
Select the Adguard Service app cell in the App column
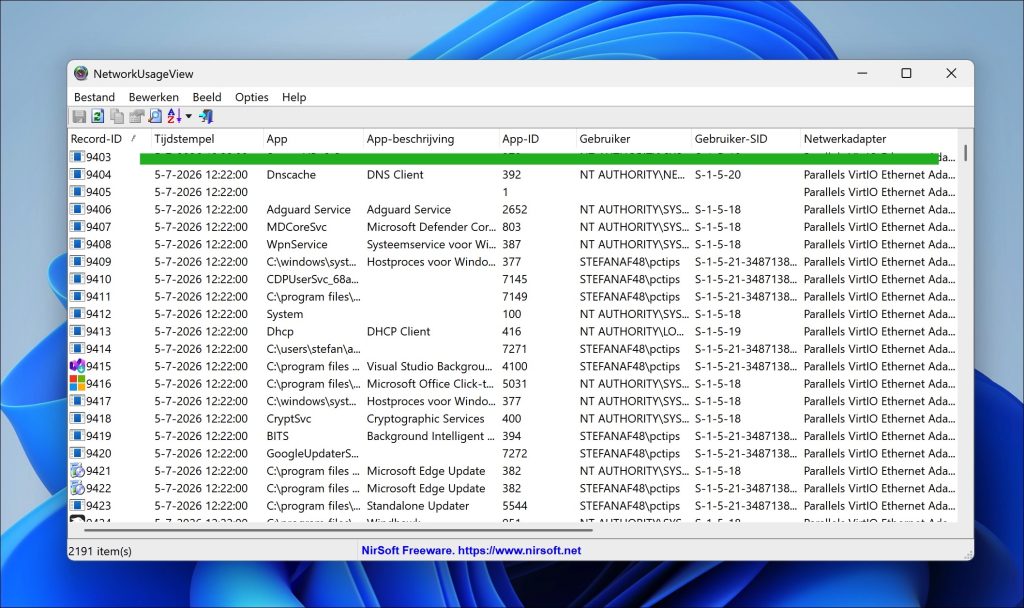[308, 210]
